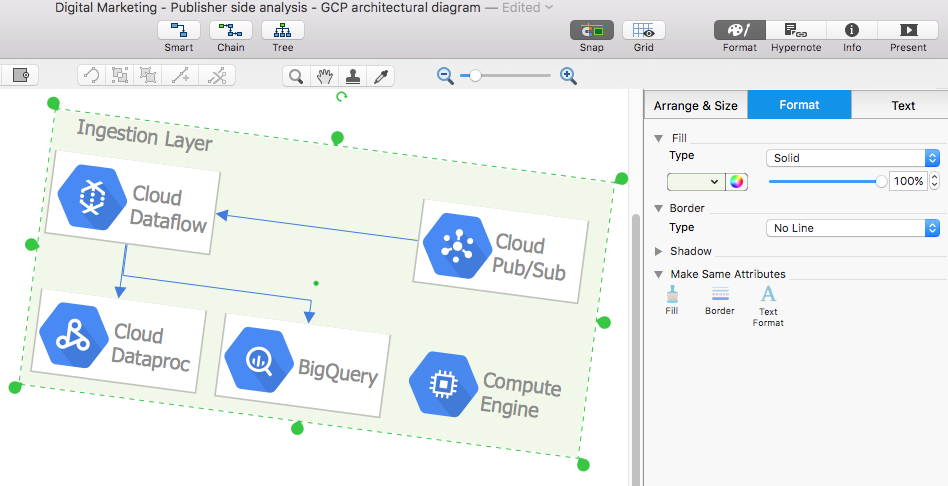Viewport: 948px width, 486px height.
Task: Click the magnifier zoom tool
Action: 296,75
